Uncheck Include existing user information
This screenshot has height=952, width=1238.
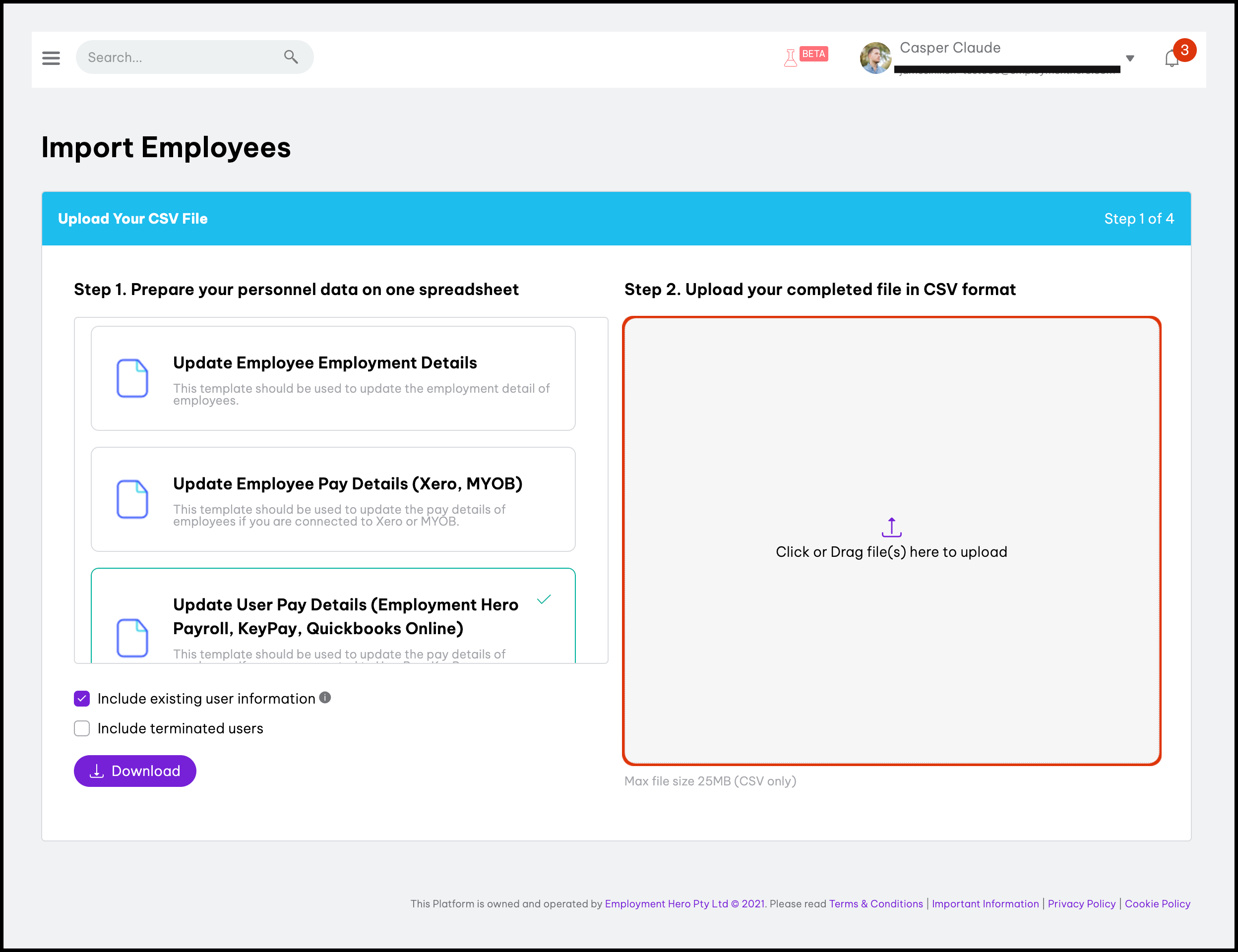click(x=82, y=699)
